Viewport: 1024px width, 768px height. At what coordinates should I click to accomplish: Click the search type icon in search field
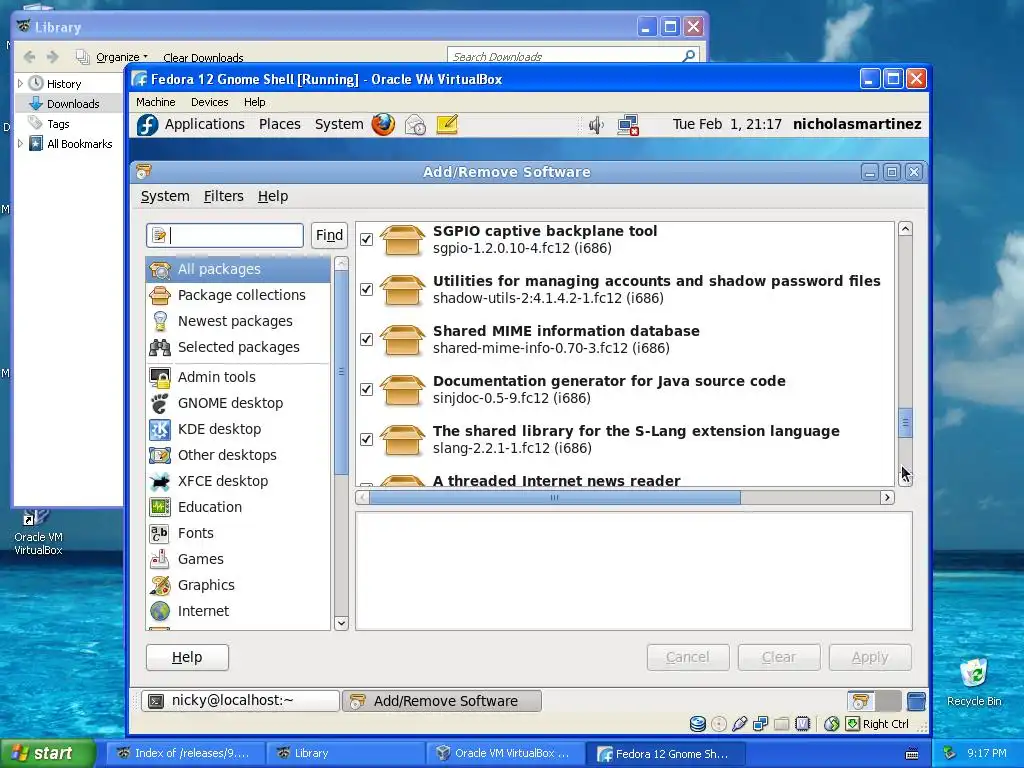159,235
